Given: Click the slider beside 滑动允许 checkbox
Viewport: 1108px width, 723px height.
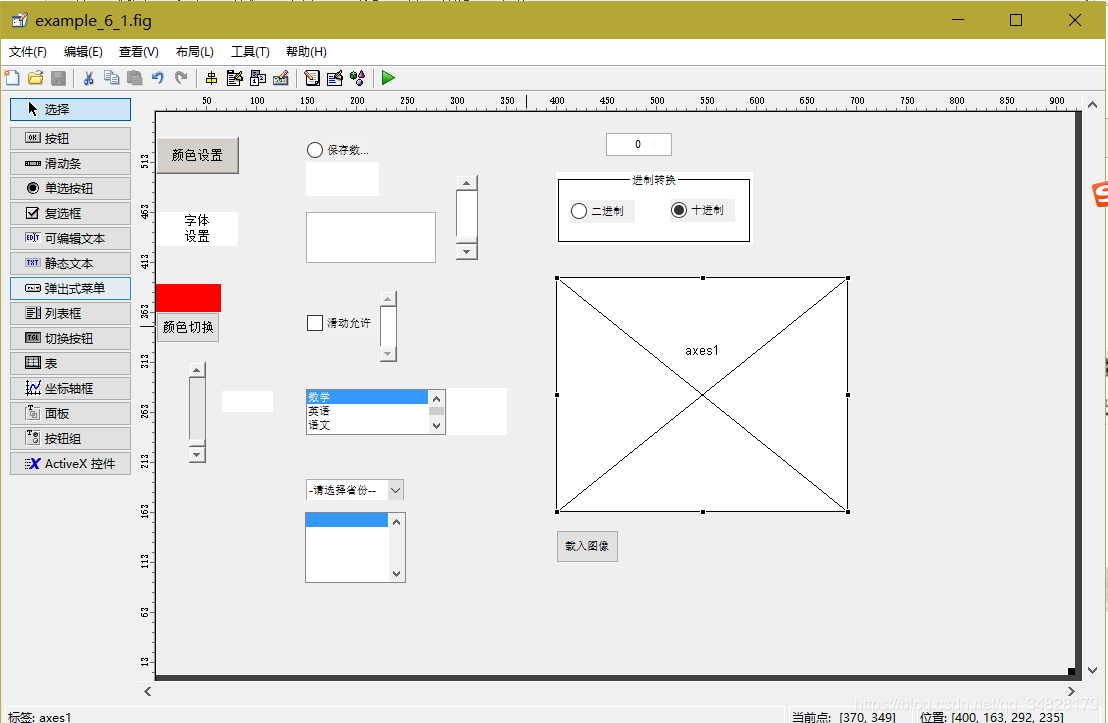Looking at the screenshot, I should [x=389, y=327].
